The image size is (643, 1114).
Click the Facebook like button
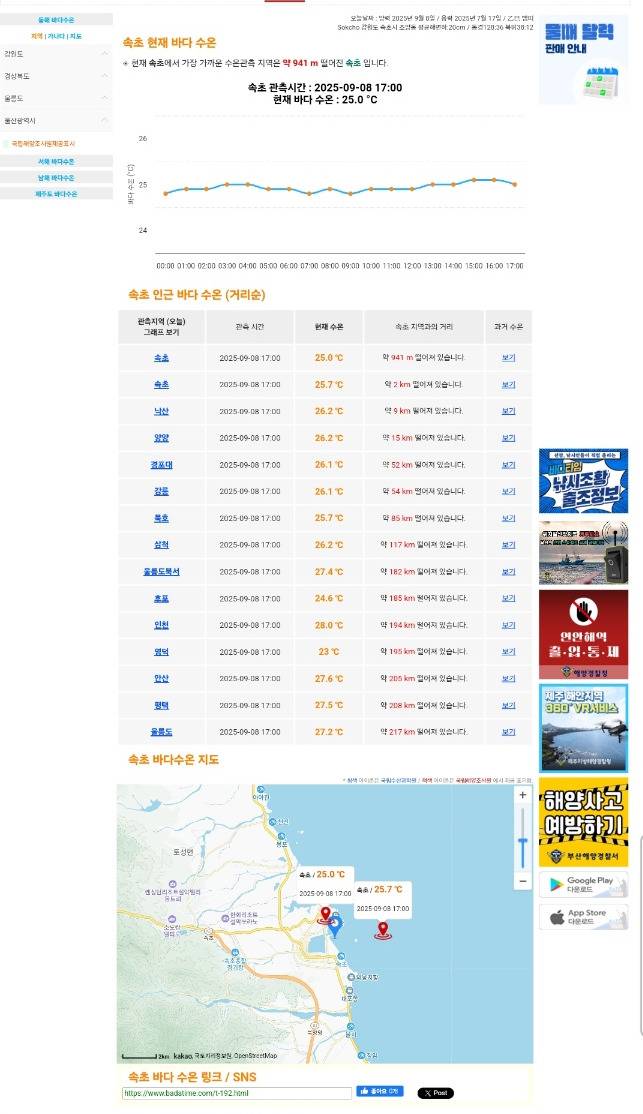point(380,1092)
